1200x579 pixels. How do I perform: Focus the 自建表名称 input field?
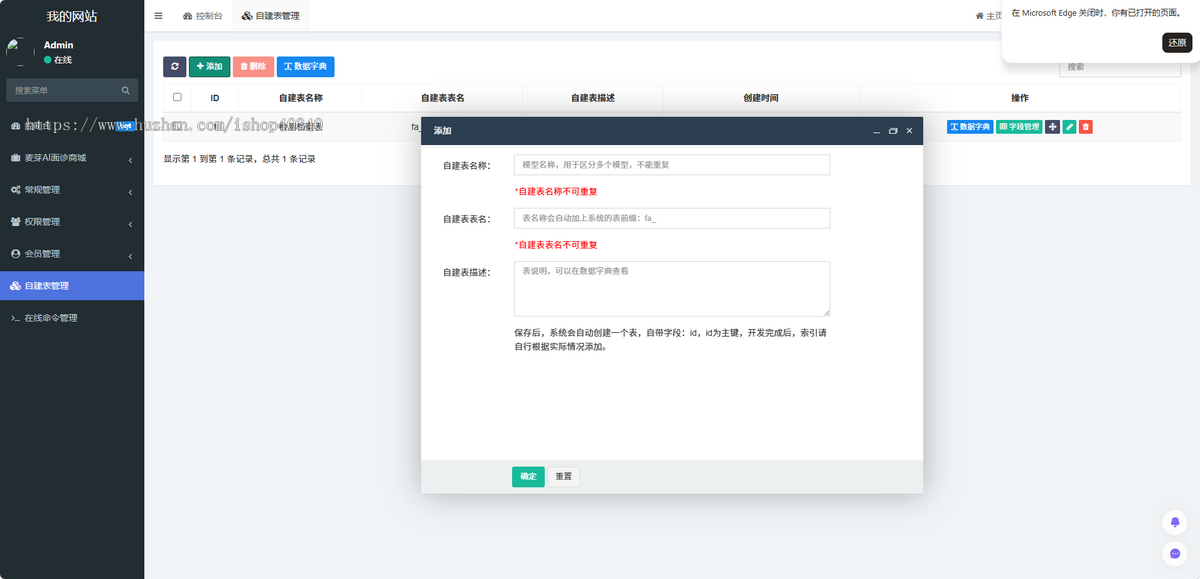coord(672,165)
